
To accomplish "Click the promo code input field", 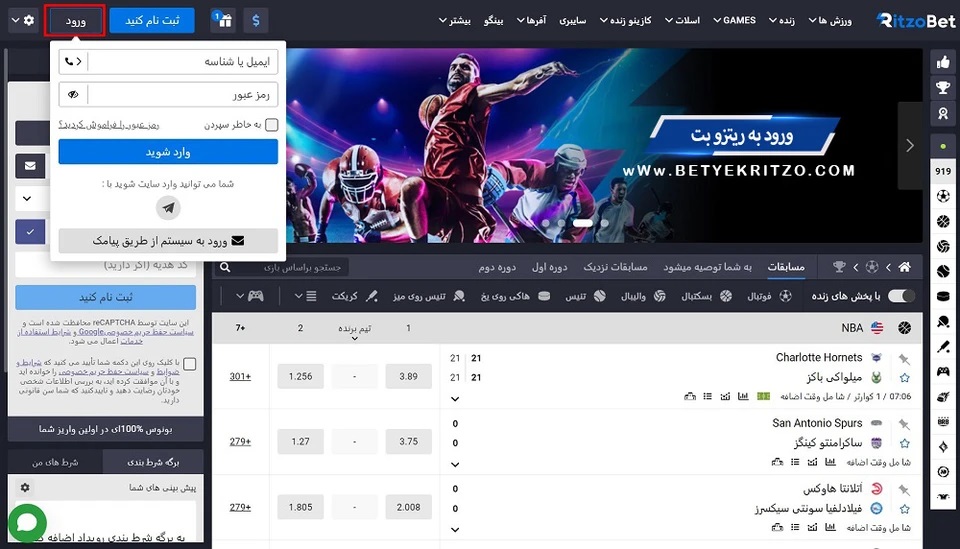I will click(105, 265).
